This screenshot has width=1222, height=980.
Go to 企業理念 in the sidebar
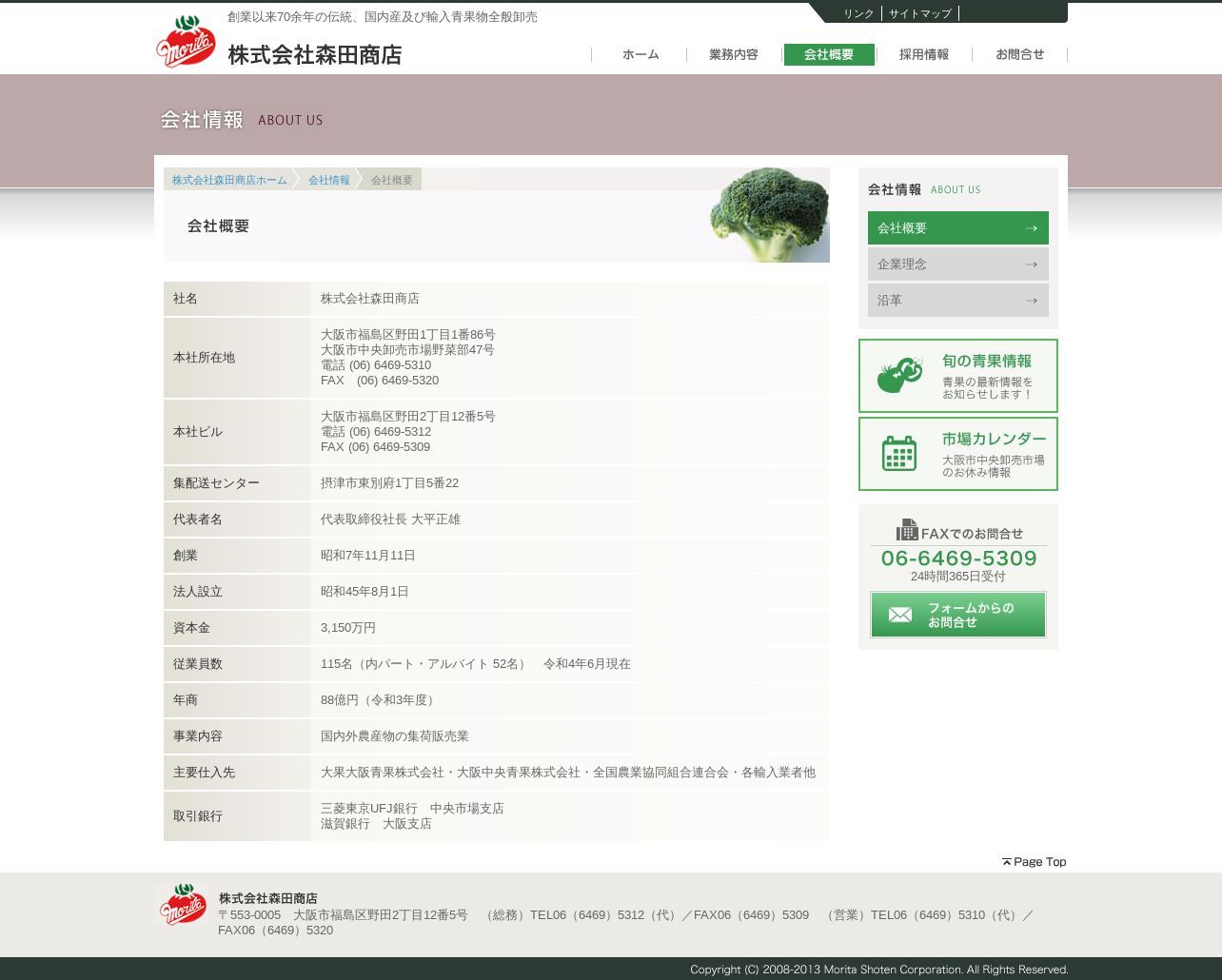[958, 265]
